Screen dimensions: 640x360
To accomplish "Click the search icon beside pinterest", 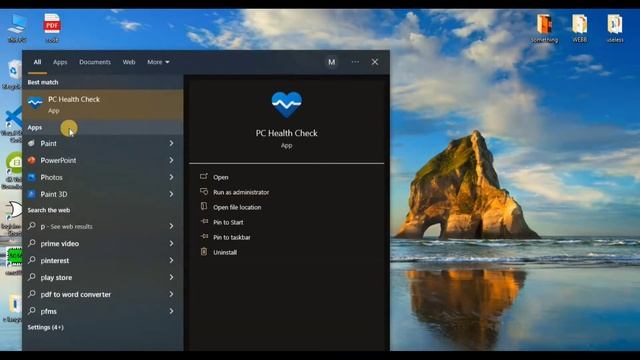I will point(31,260).
